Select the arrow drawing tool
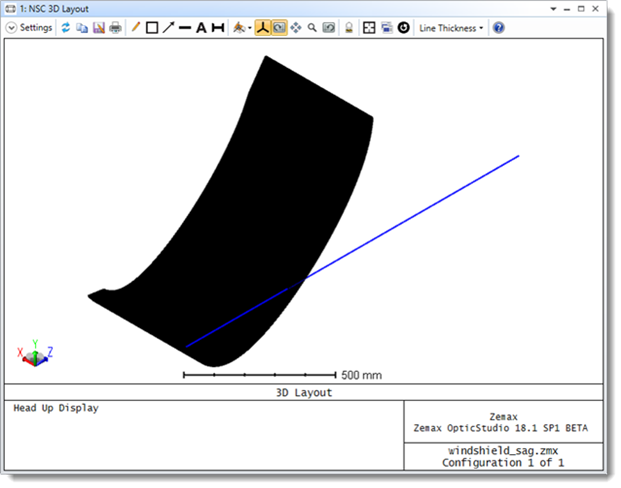Viewport: 621px width, 488px height. 168,28
